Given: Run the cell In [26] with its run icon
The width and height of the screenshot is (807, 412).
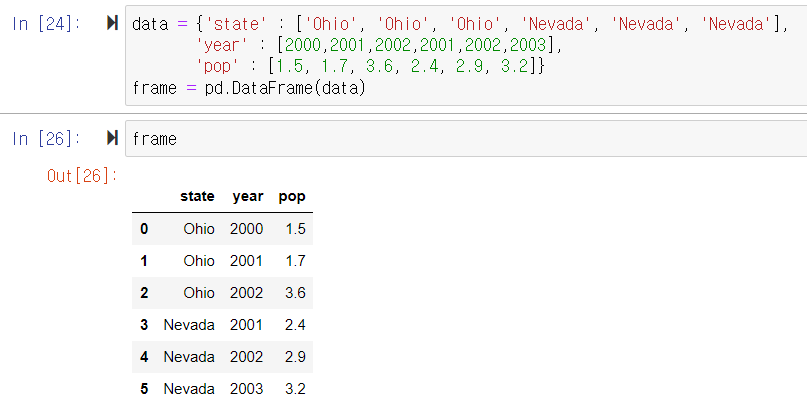Looking at the screenshot, I should tap(112, 138).
